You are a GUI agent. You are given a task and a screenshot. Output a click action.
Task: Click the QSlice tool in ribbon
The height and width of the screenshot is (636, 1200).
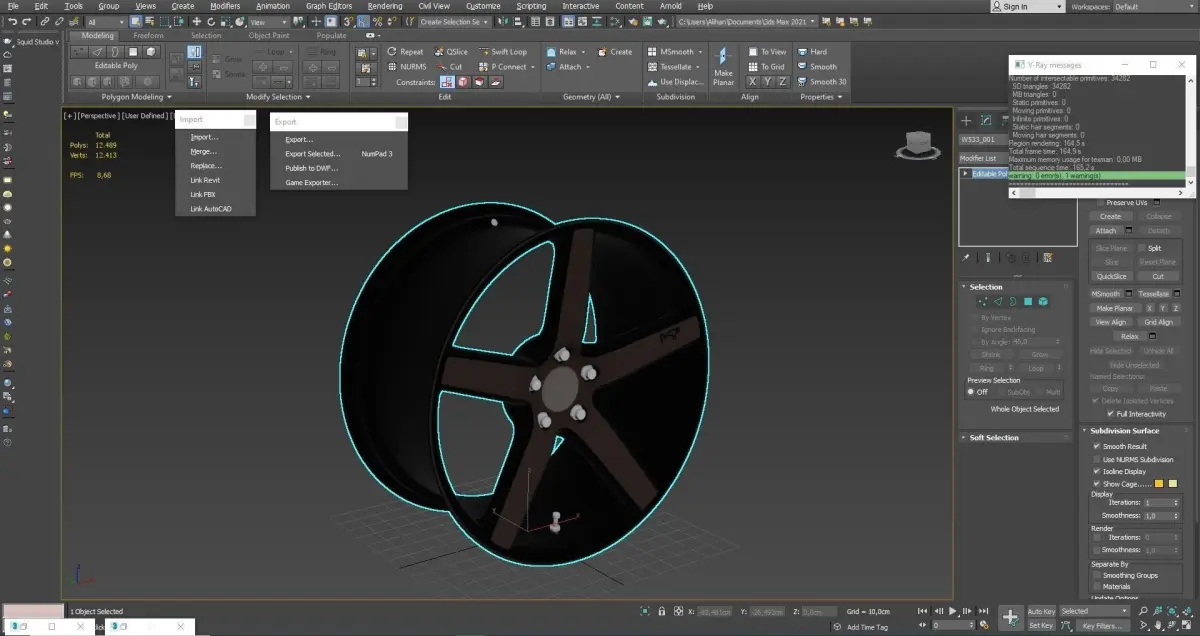[451, 52]
